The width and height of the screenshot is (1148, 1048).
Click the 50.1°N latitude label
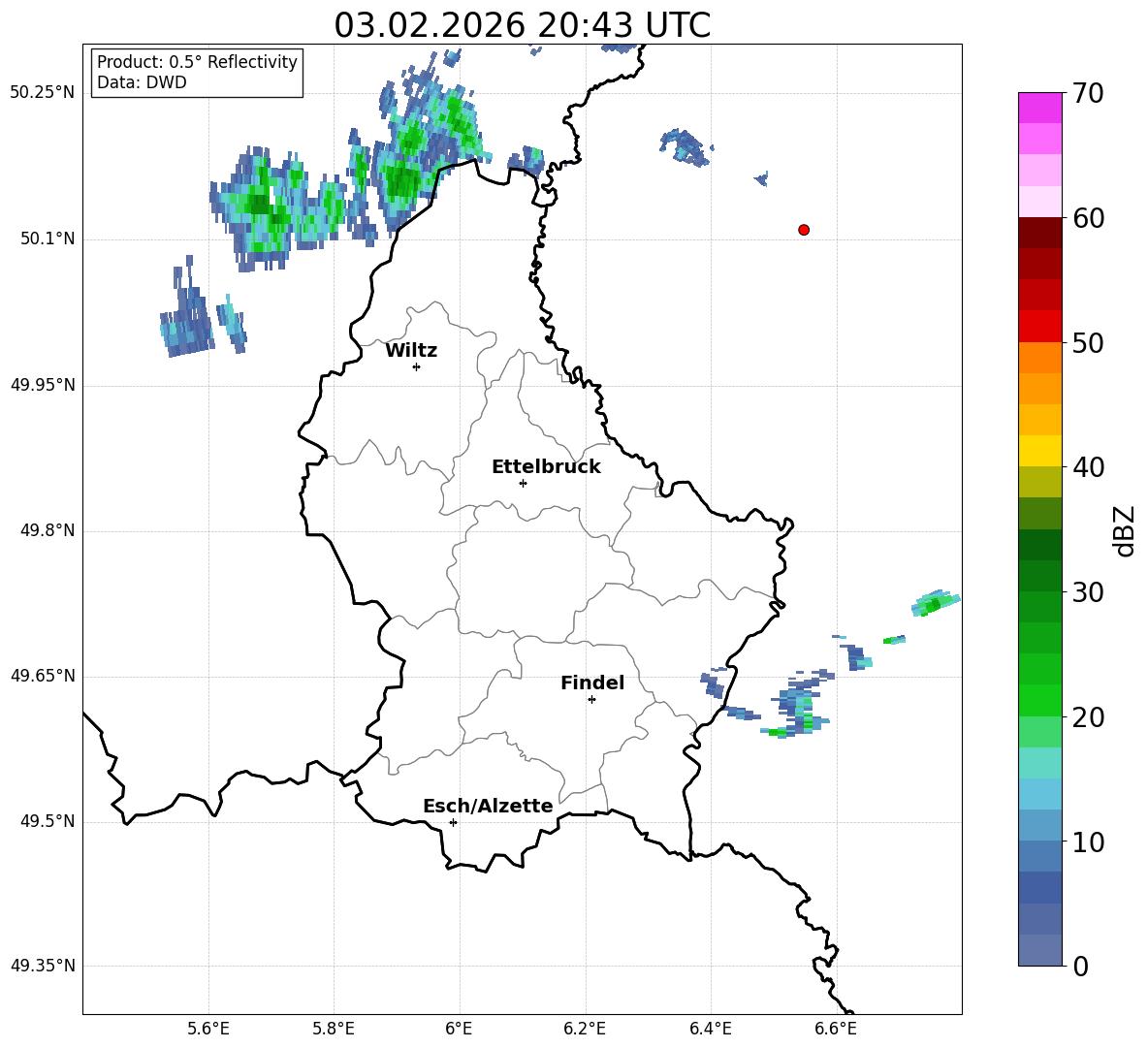coord(48,239)
